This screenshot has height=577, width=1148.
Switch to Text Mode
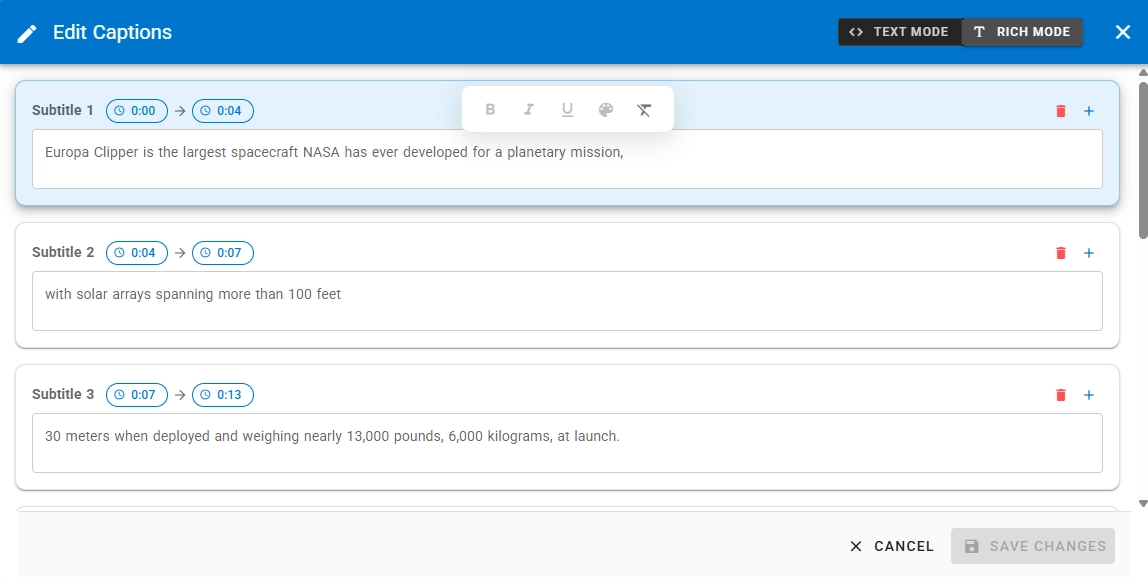coord(899,32)
